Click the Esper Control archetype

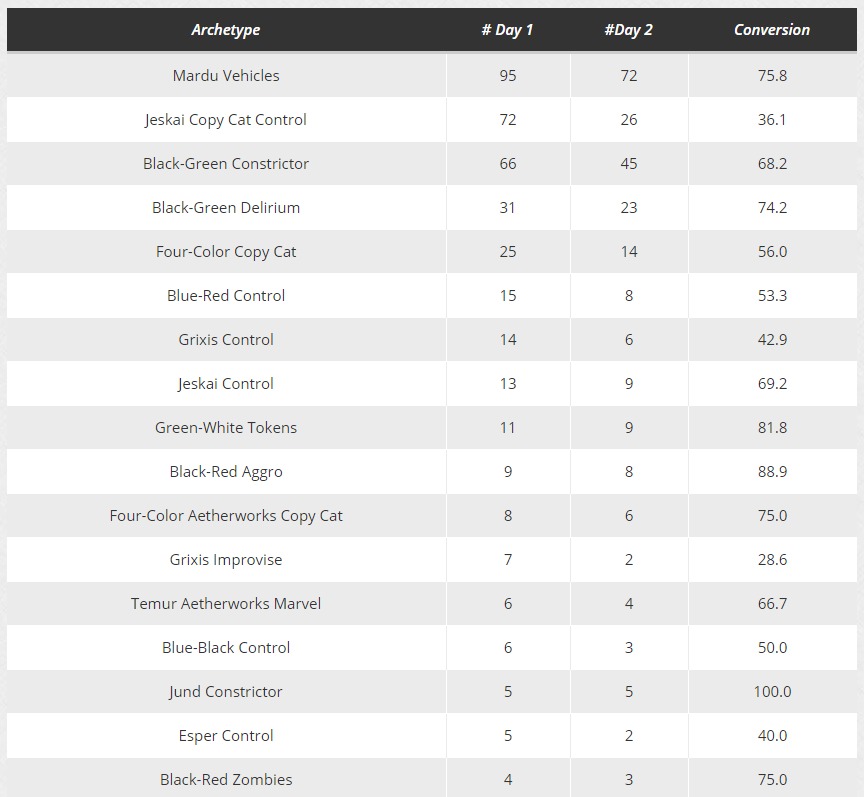[226, 736]
